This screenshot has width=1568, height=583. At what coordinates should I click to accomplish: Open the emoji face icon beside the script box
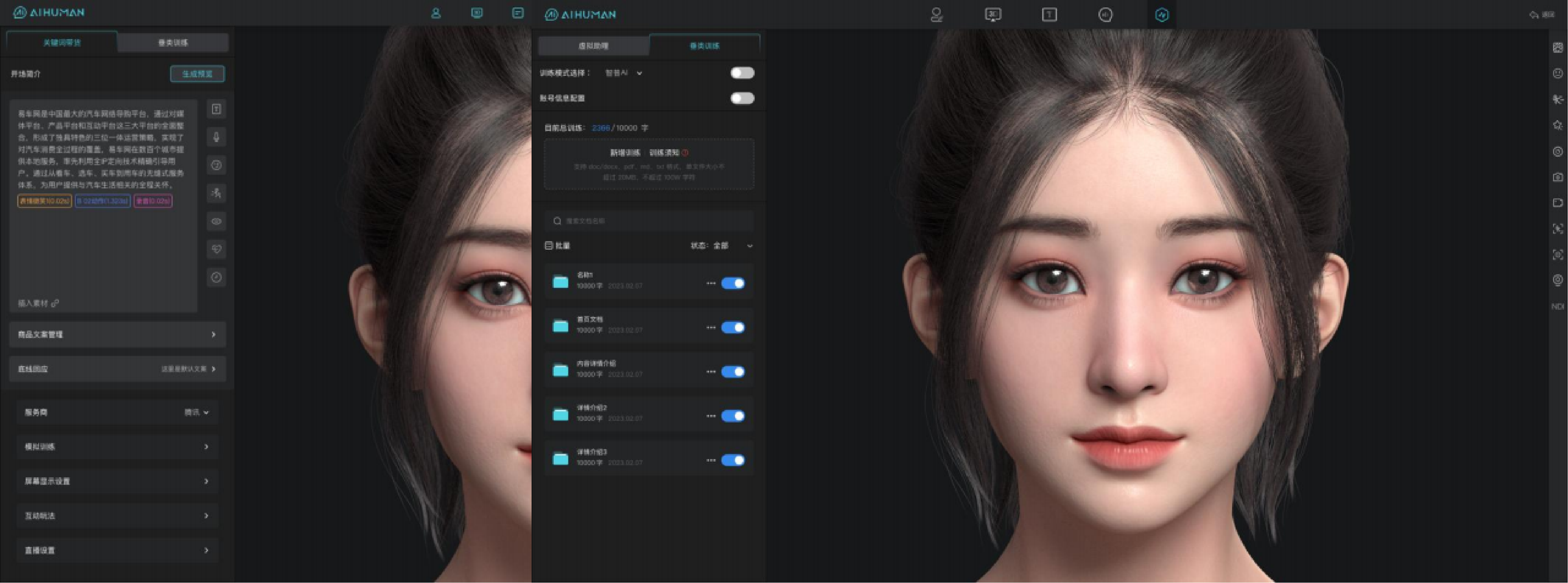click(x=216, y=165)
